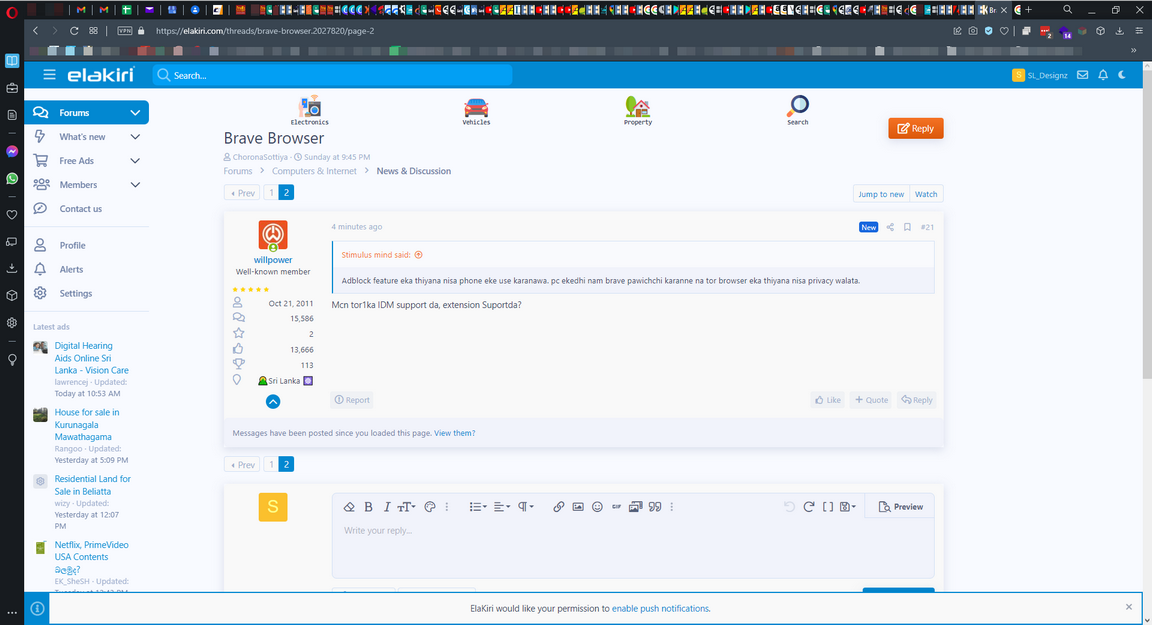Like willpower's post

pyautogui.click(x=828, y=400)
